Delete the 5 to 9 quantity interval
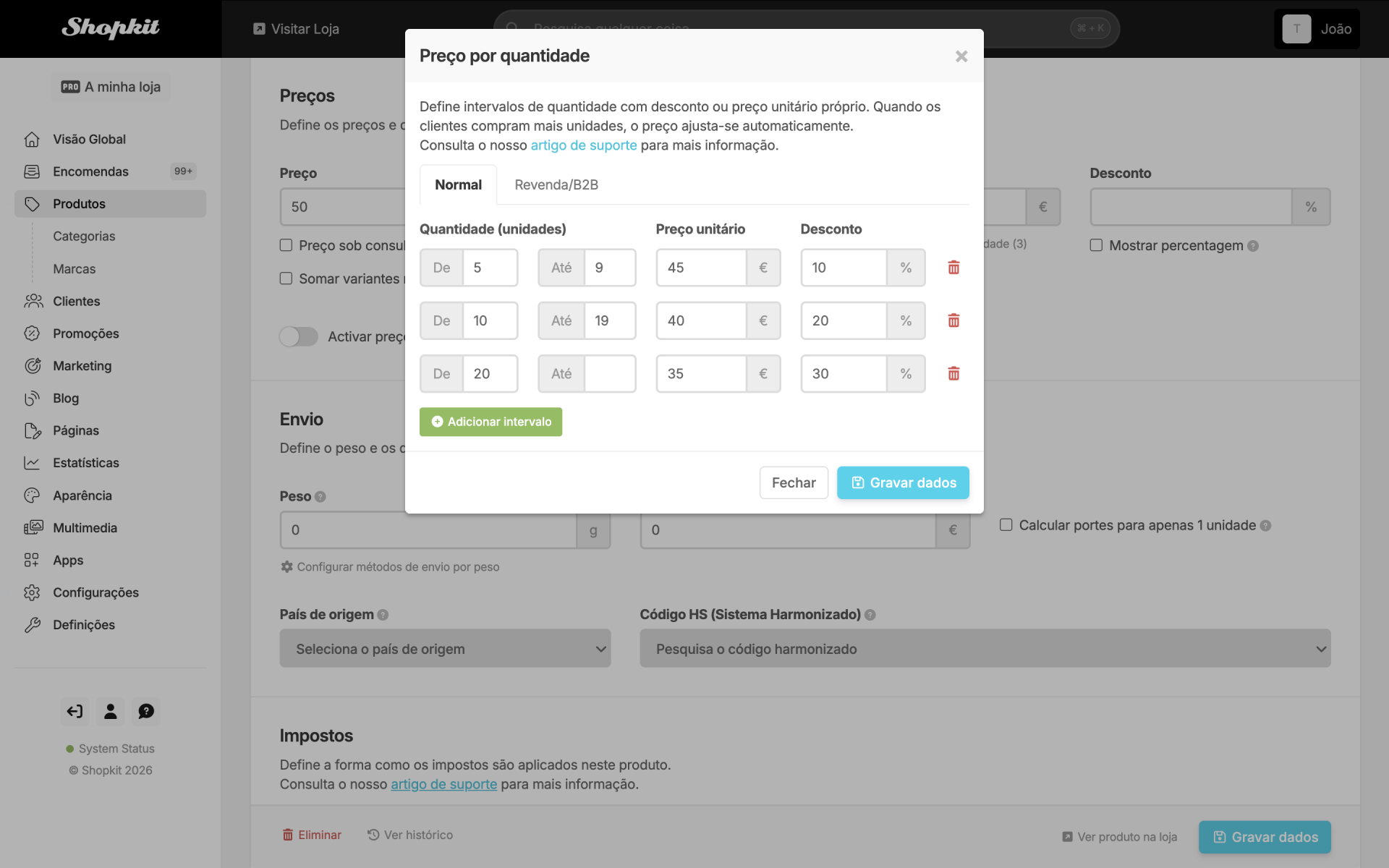Image resolution: width=1389 pixels, height=868 pixels. [x=953, y=268]
